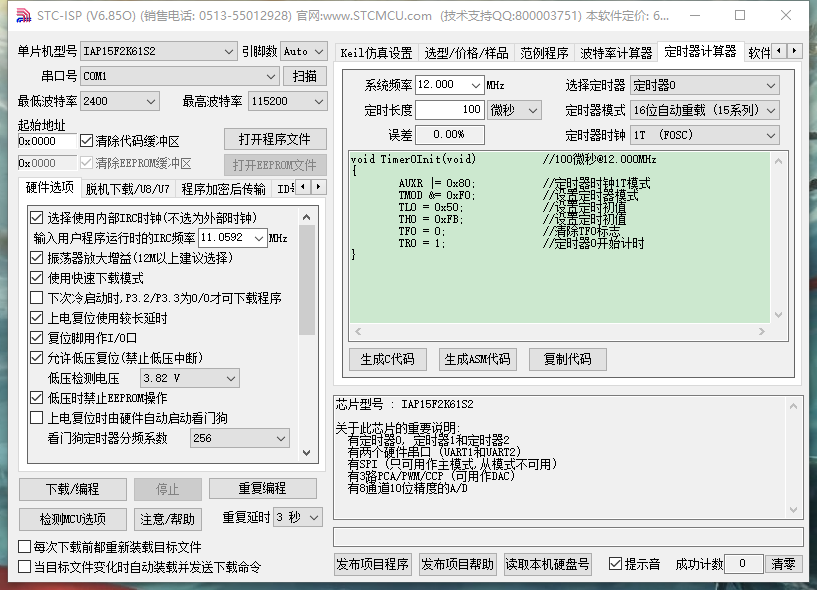Screen dimensions: 817x590
Task: Open the 最高波特率 115200 dropdown
Action: pos(288,101)
